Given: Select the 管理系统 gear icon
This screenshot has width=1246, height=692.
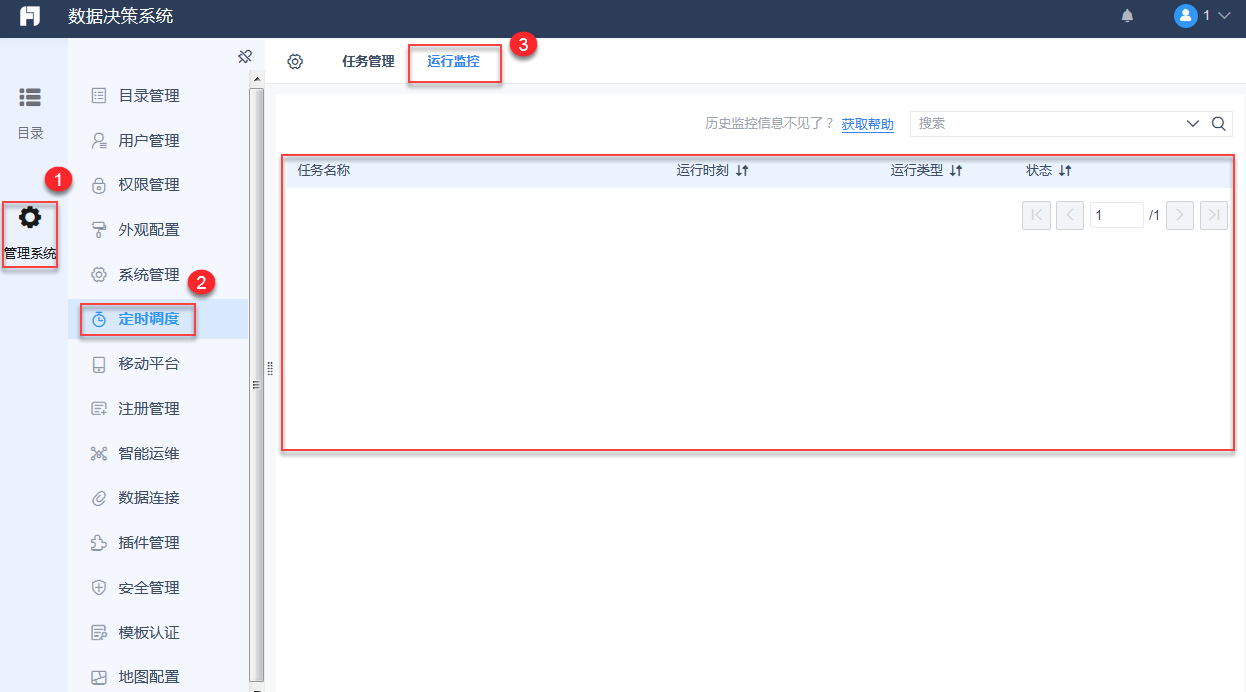Looking at the screenshot, I should point(30,217).
